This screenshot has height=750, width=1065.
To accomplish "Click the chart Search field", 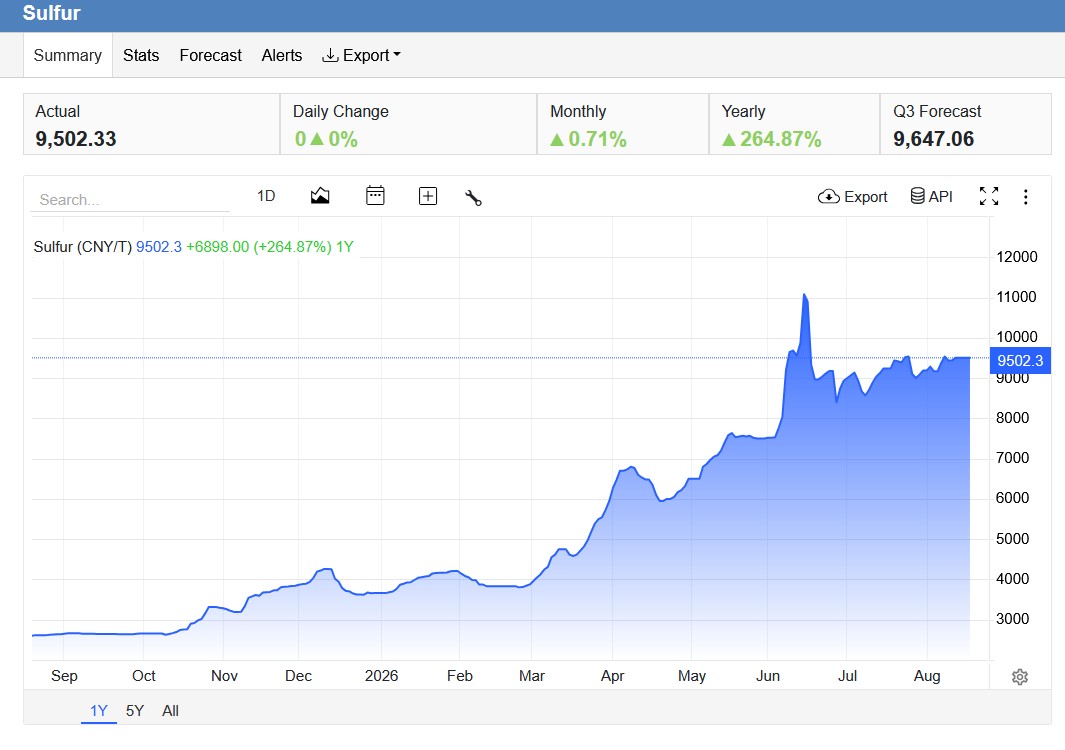I will click(130, 200).
